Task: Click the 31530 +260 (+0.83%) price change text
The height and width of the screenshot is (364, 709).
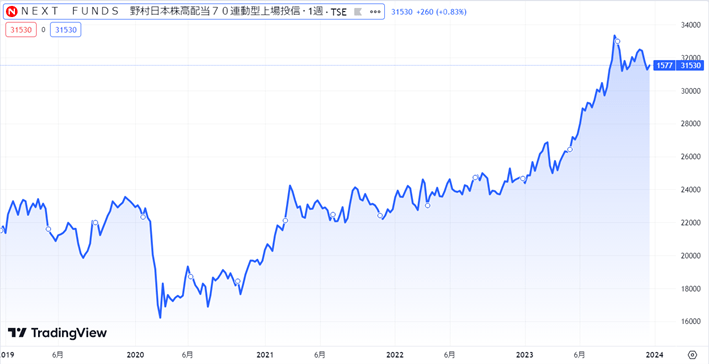Action: pyautogui.click(x=428, y=12)
